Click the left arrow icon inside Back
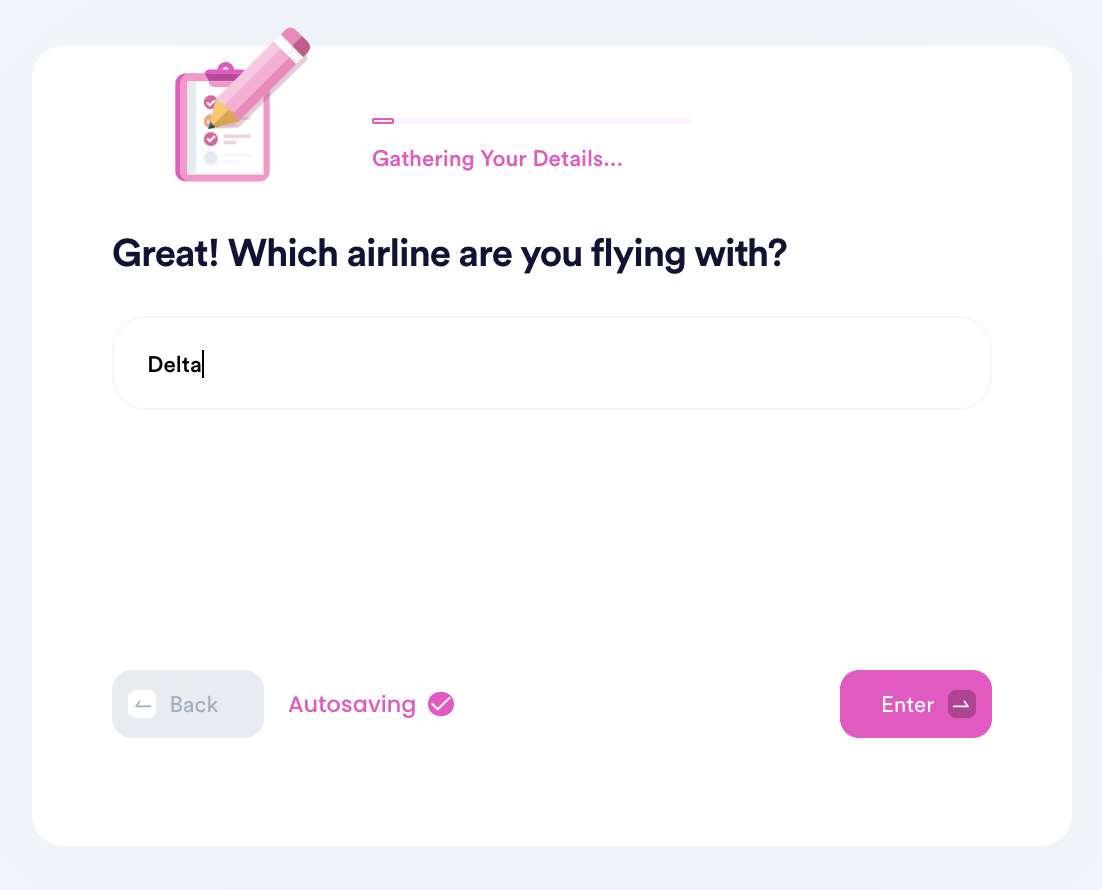The width and height of the screenshot is (1102, 890). 142,704
